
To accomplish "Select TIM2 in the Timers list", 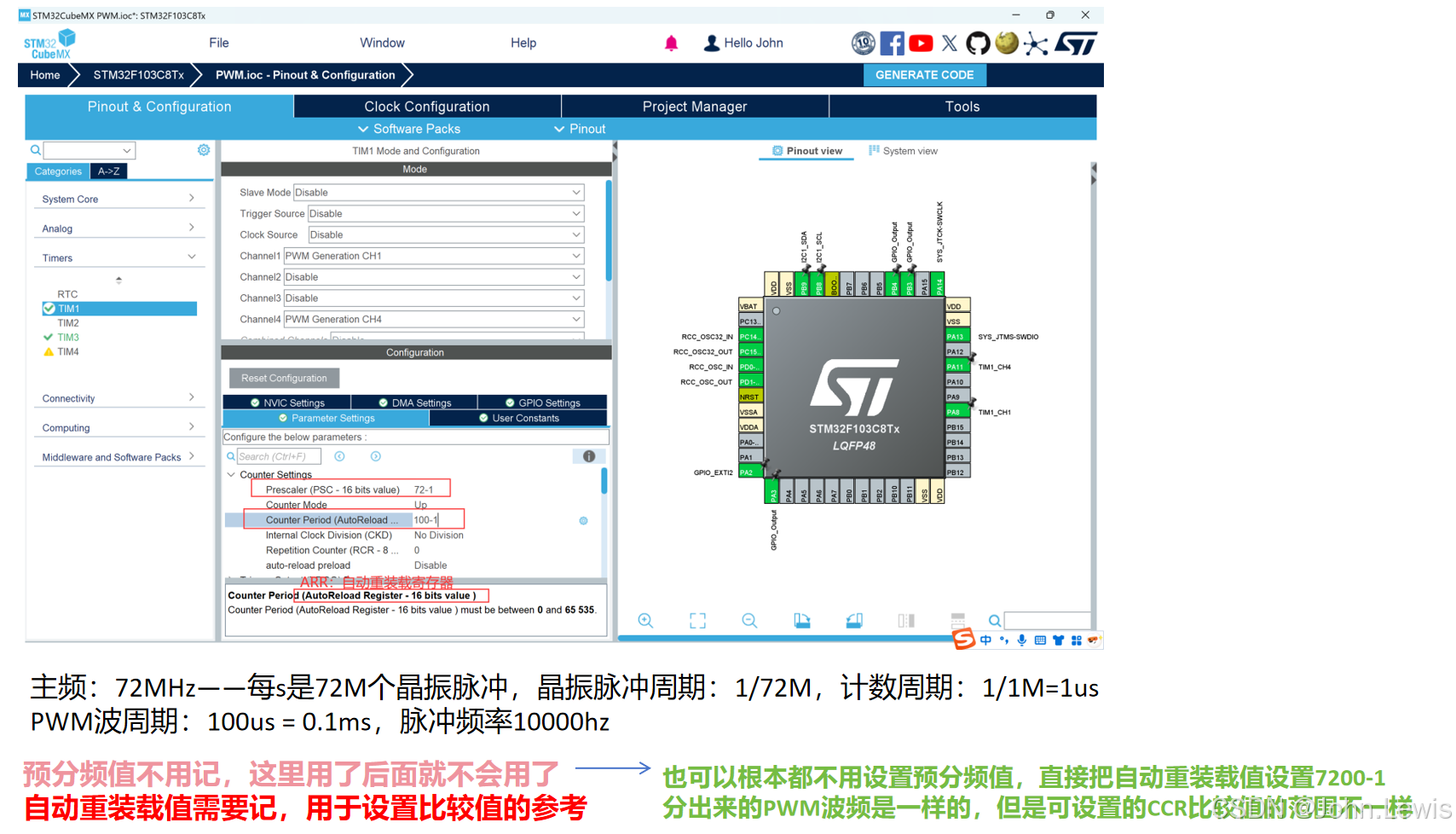I will (x=68, y=323).
